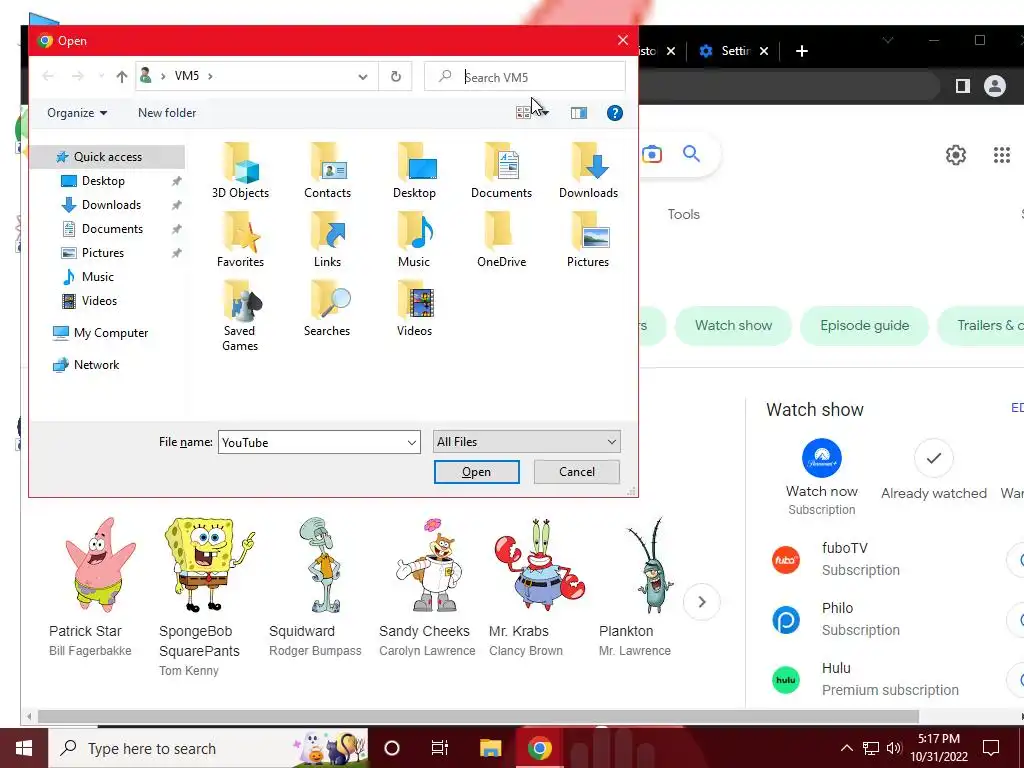Click the blue Google search magnifier
This screenshot has height=768, width=1024.
[x=691, y=154]
